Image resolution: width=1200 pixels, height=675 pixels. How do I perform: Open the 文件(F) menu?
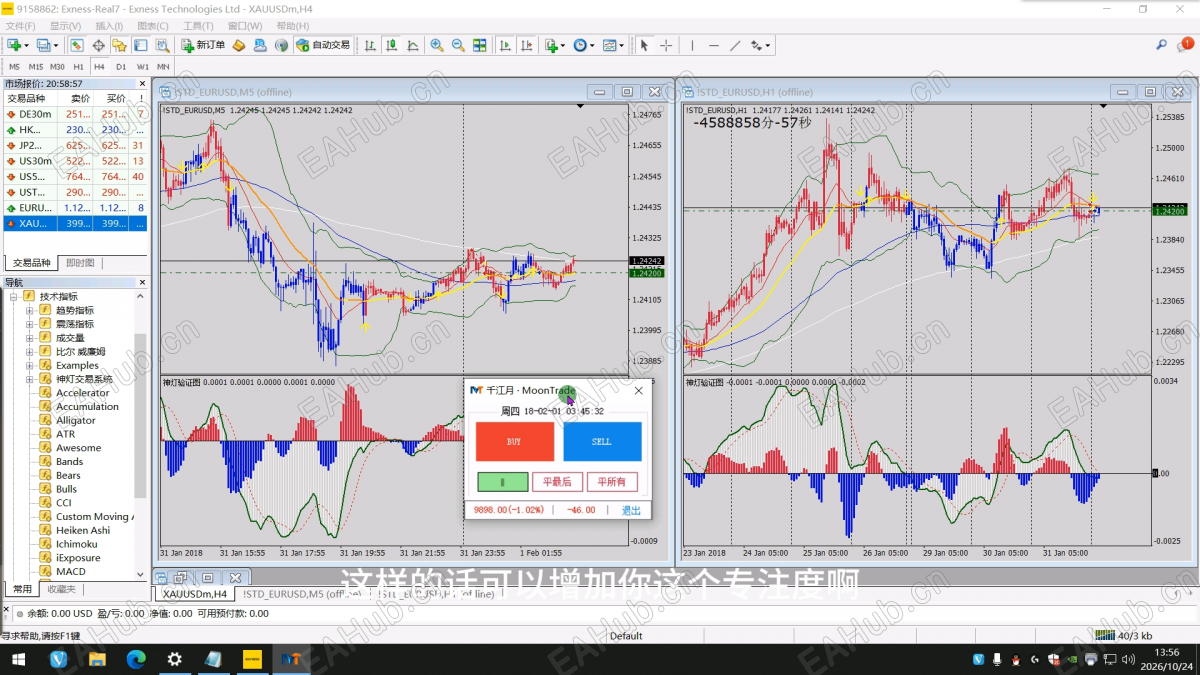(x=20, y=26)
